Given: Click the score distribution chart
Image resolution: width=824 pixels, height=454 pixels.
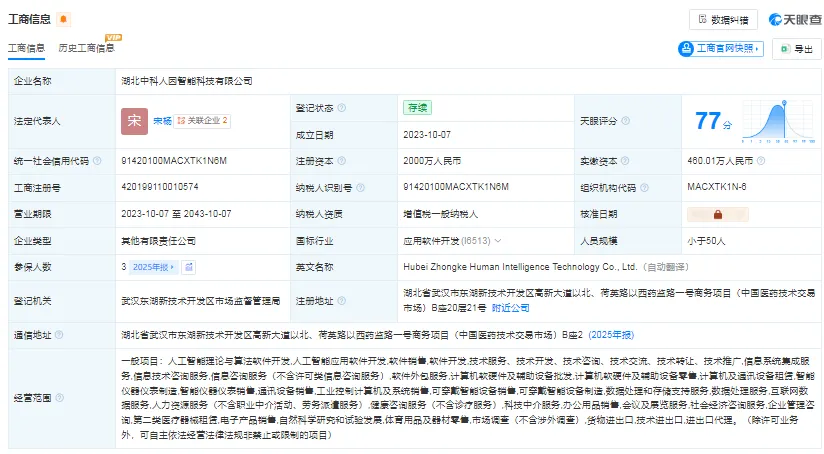Looking at the screenshot, I should (x=778, y=121).
